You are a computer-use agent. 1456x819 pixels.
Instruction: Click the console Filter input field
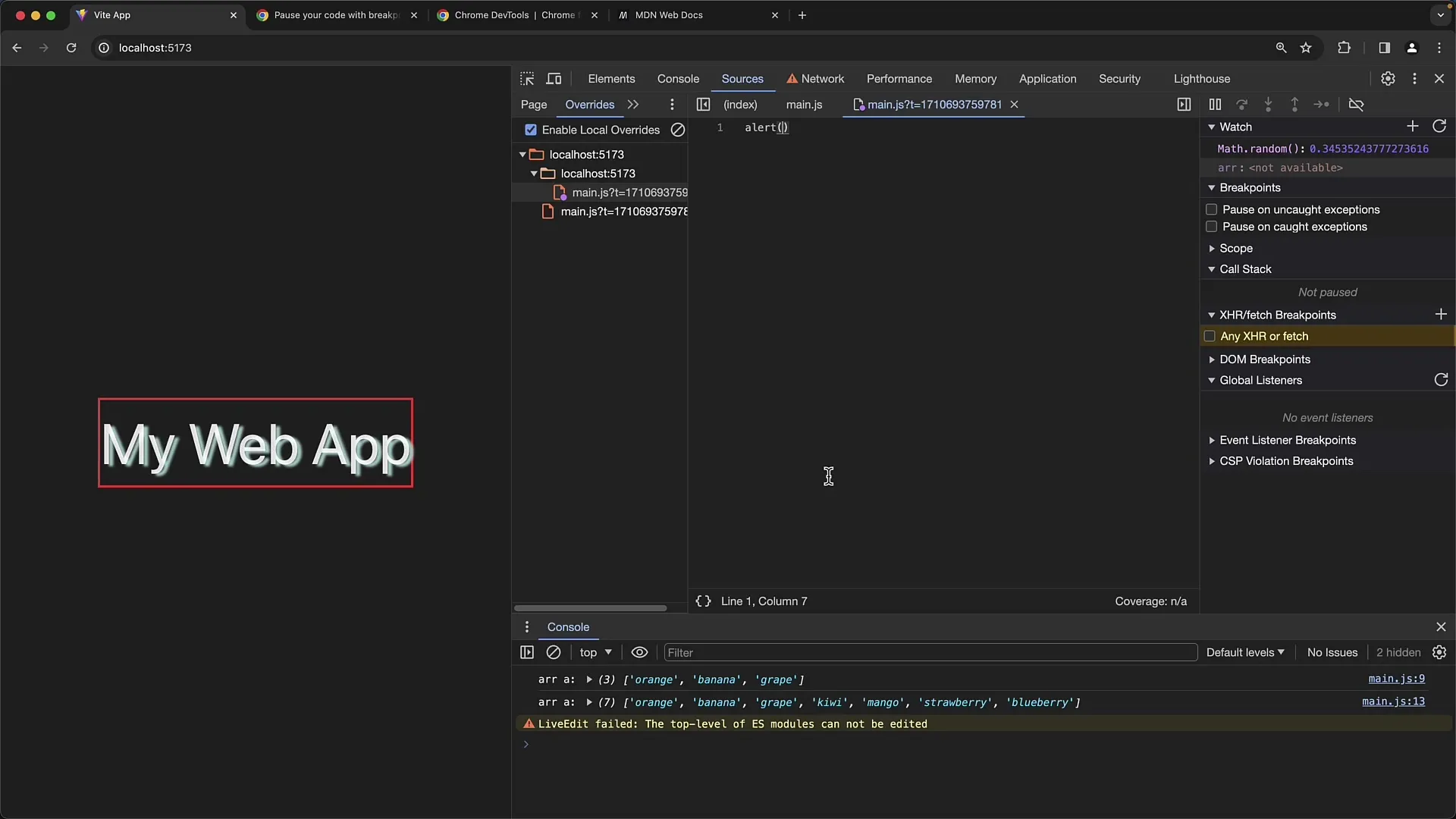click(x=930, y=653)
